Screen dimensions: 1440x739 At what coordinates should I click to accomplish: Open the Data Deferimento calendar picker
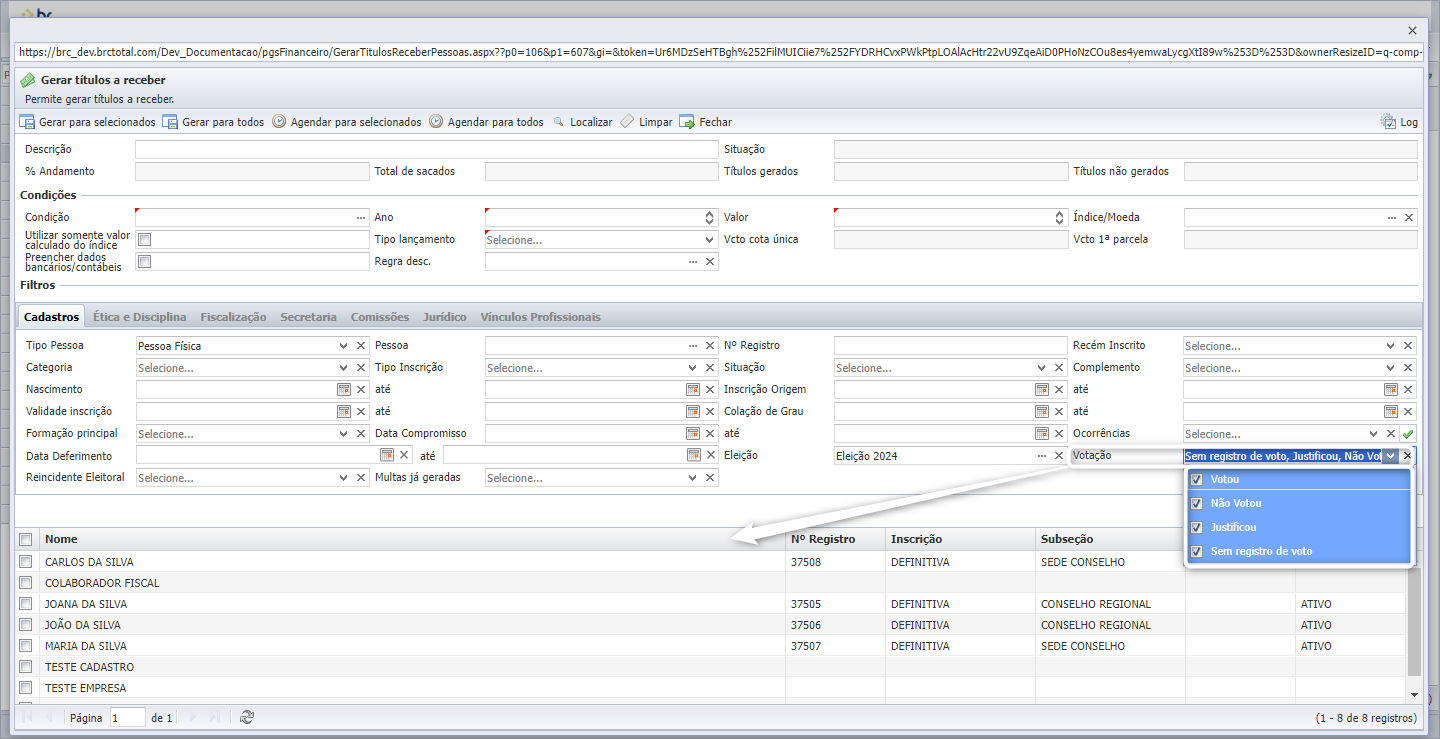387,455
